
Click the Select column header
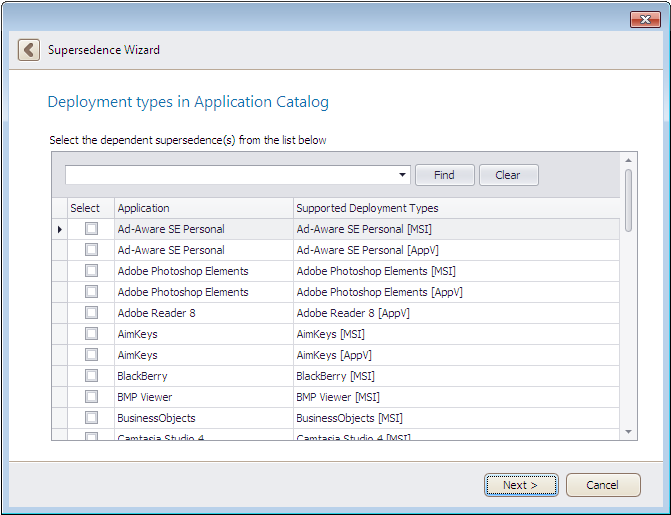point(85,208)
